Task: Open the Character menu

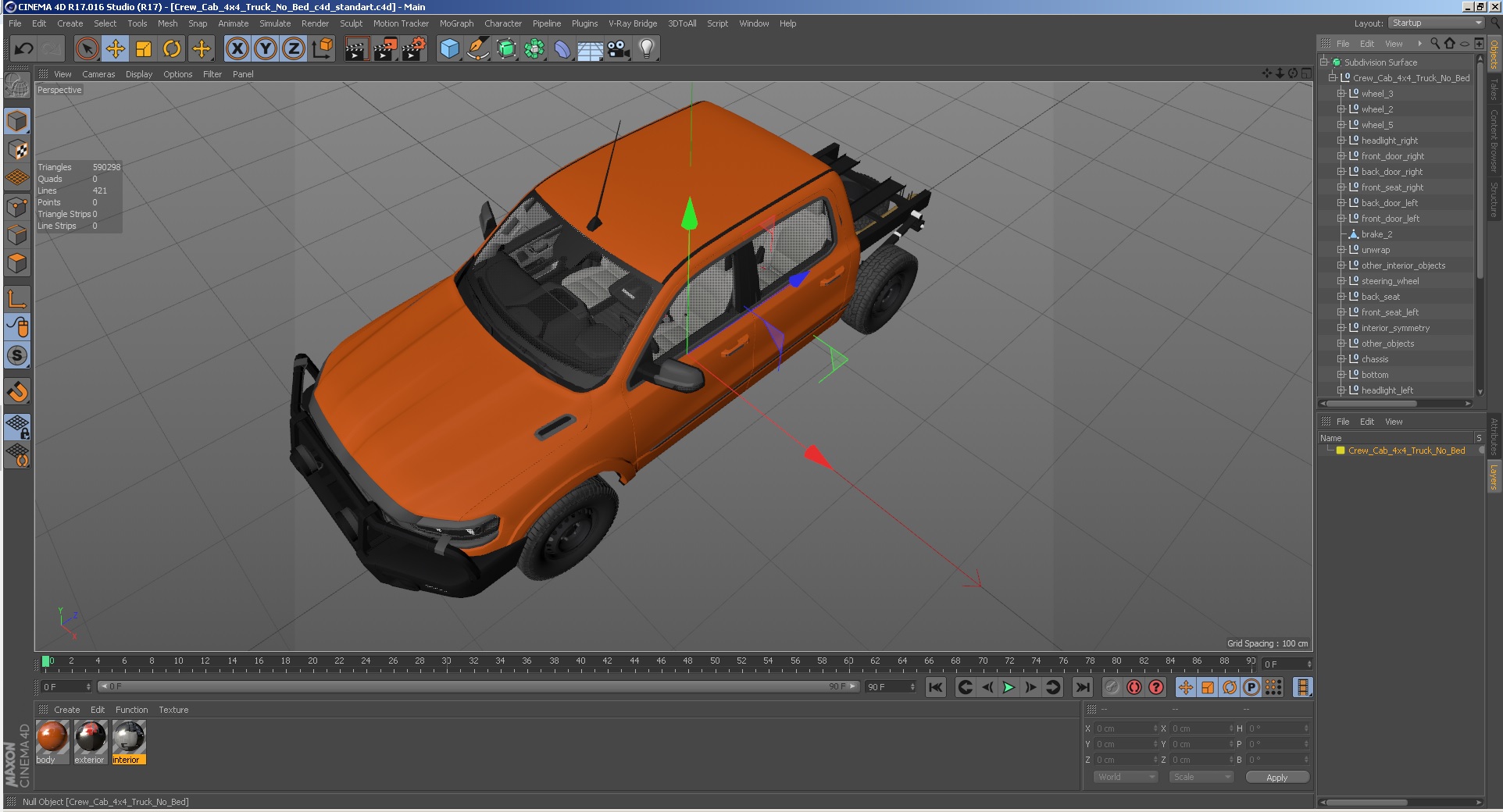Action: point(503,23)
